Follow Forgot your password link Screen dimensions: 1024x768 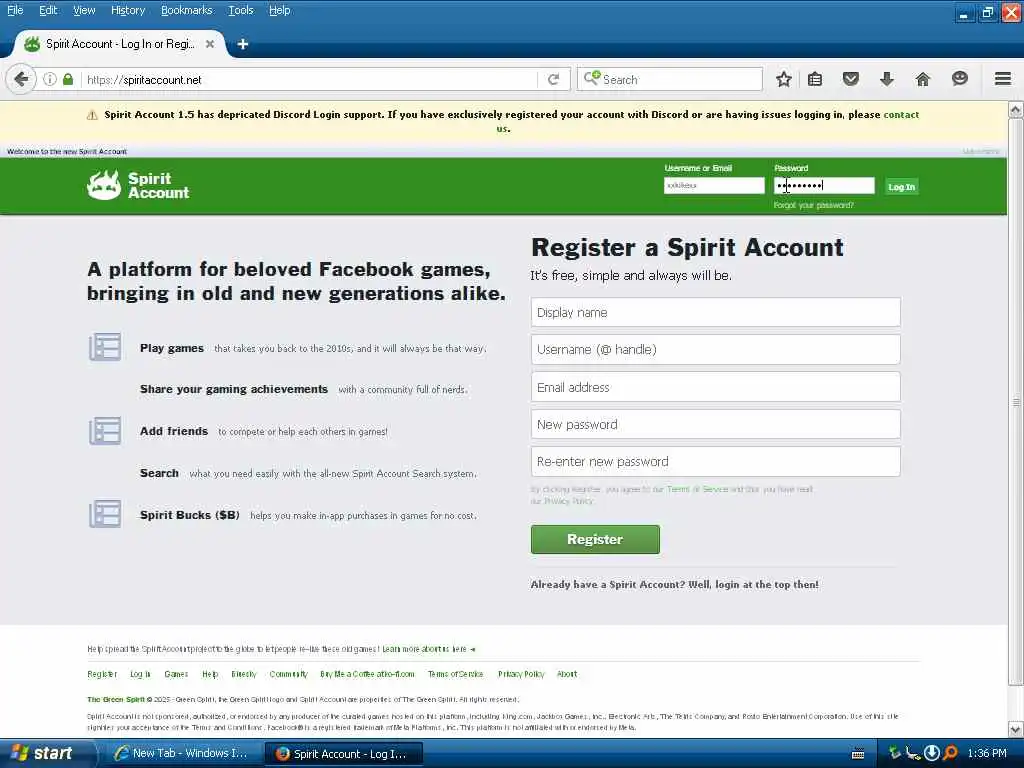click(813, 205)
